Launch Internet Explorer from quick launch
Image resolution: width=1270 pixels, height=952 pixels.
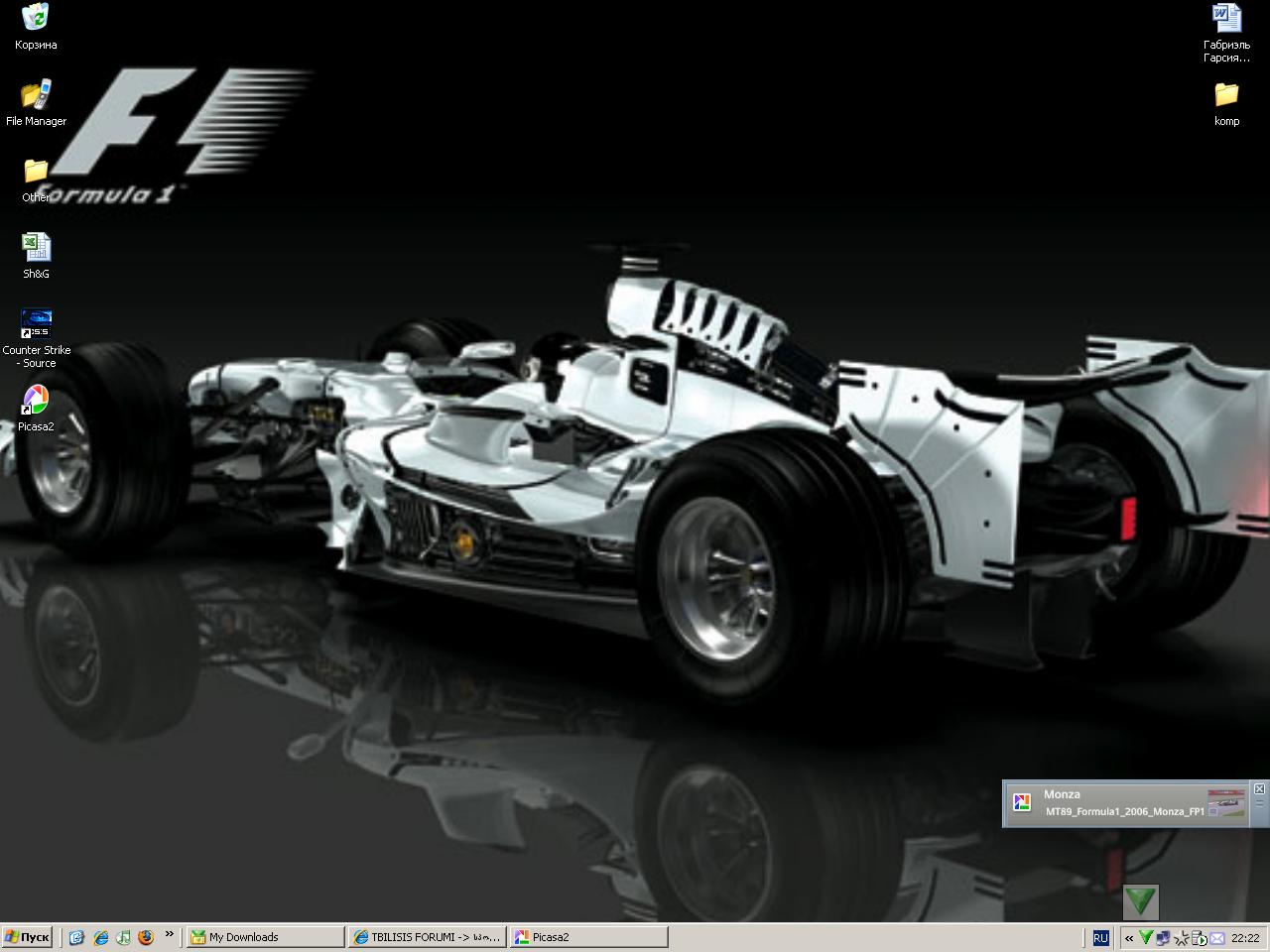click(100, 937)
